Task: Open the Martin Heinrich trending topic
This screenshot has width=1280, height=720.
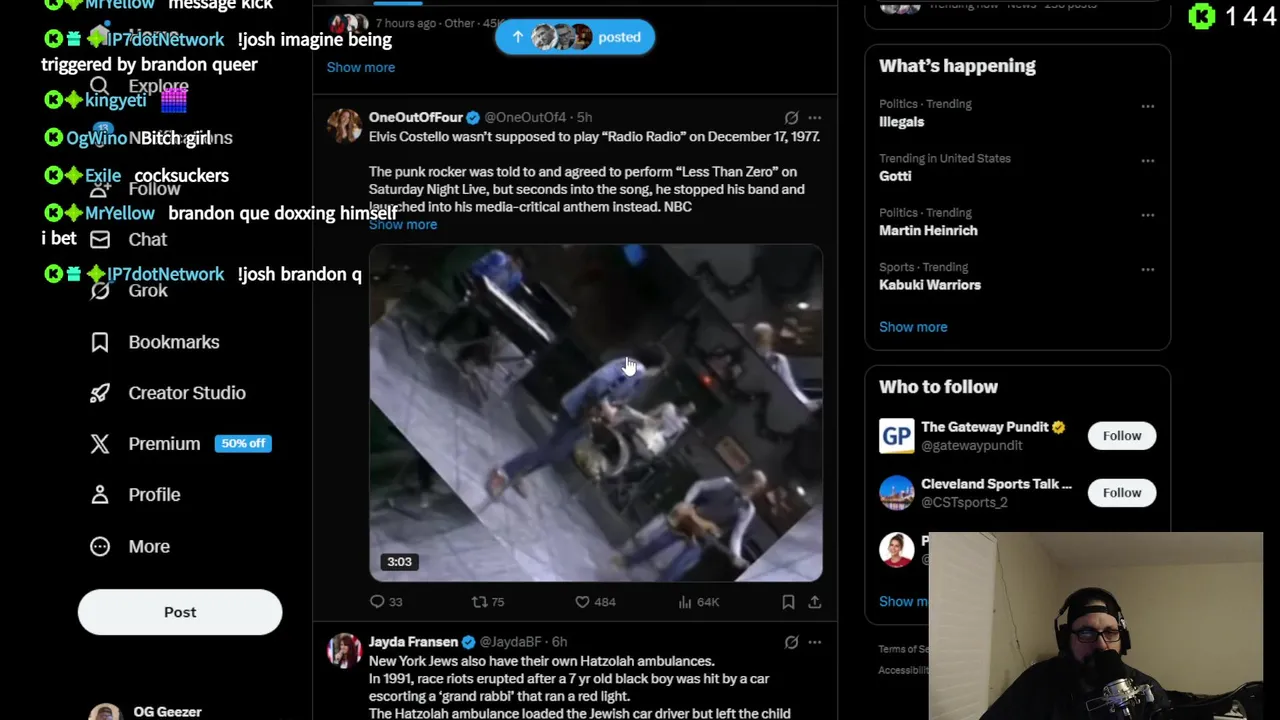Action: coord(928,231)
